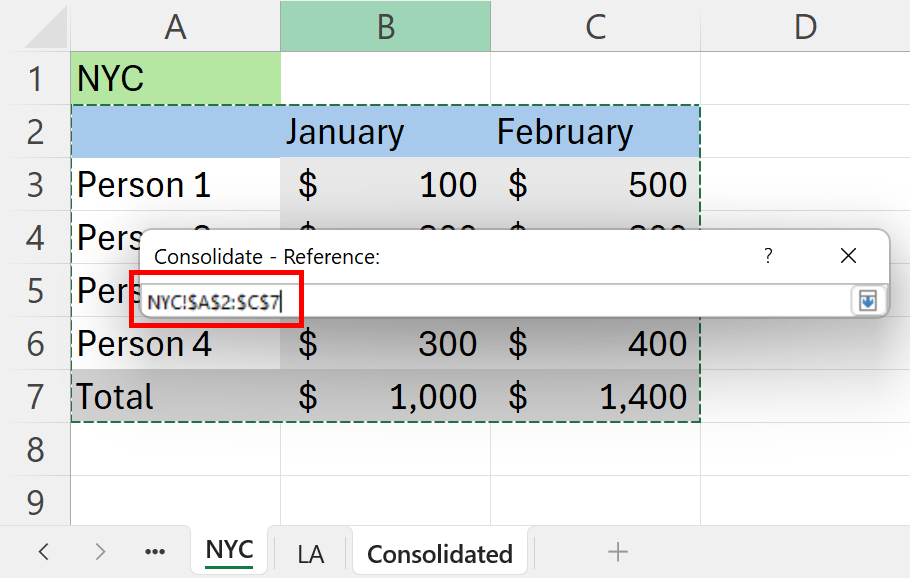Screen dimensions: 910x578
Task: Select the Person 4 cell
Action: tap(176, 344)
